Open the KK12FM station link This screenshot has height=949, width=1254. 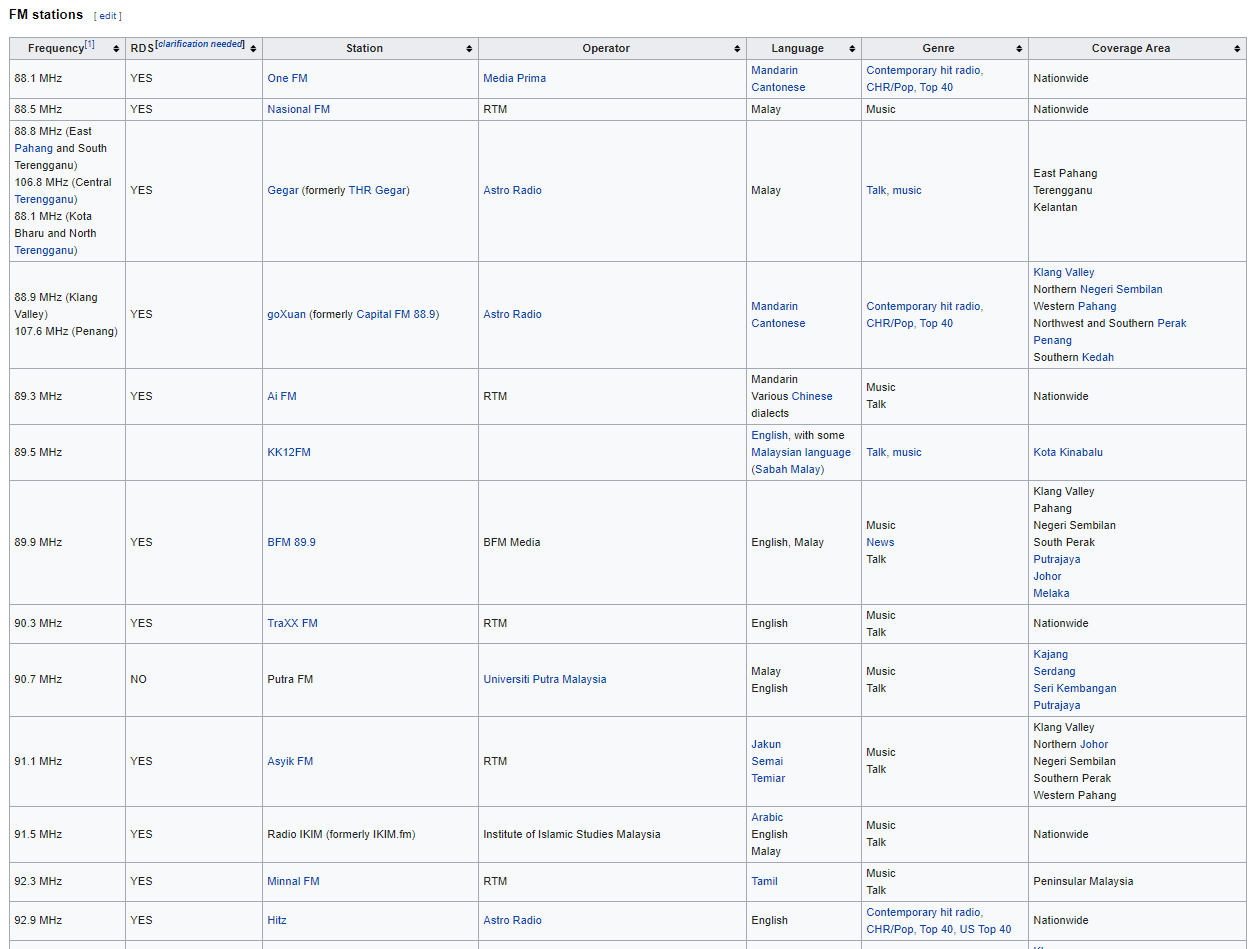point(289,453)
